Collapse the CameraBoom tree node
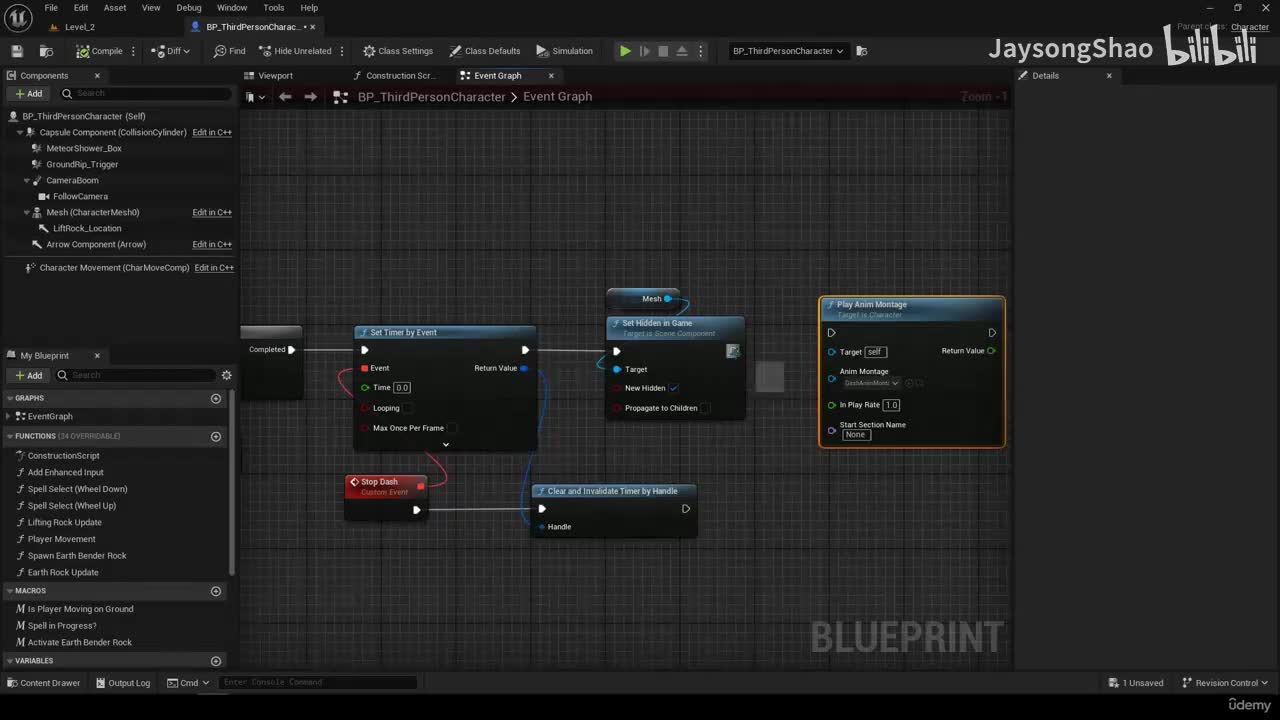 (26, 180)
